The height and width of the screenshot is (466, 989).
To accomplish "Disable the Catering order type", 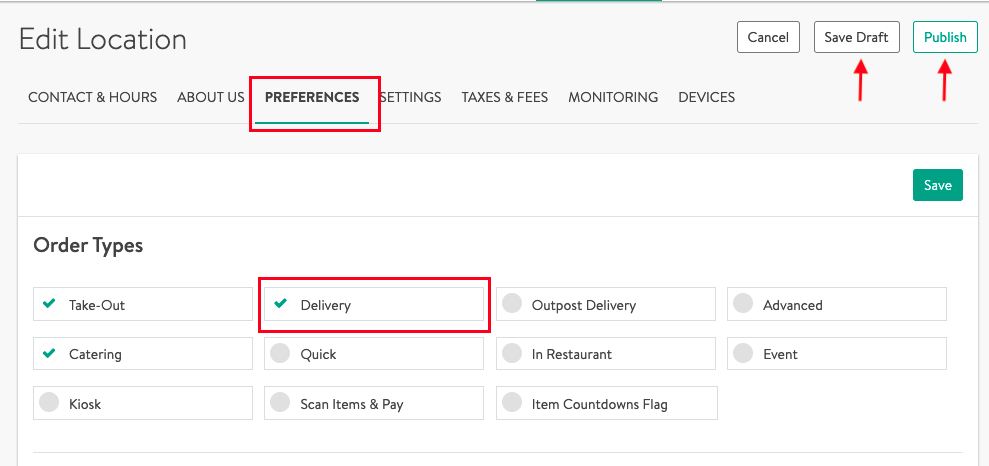I will coord(49,353).
